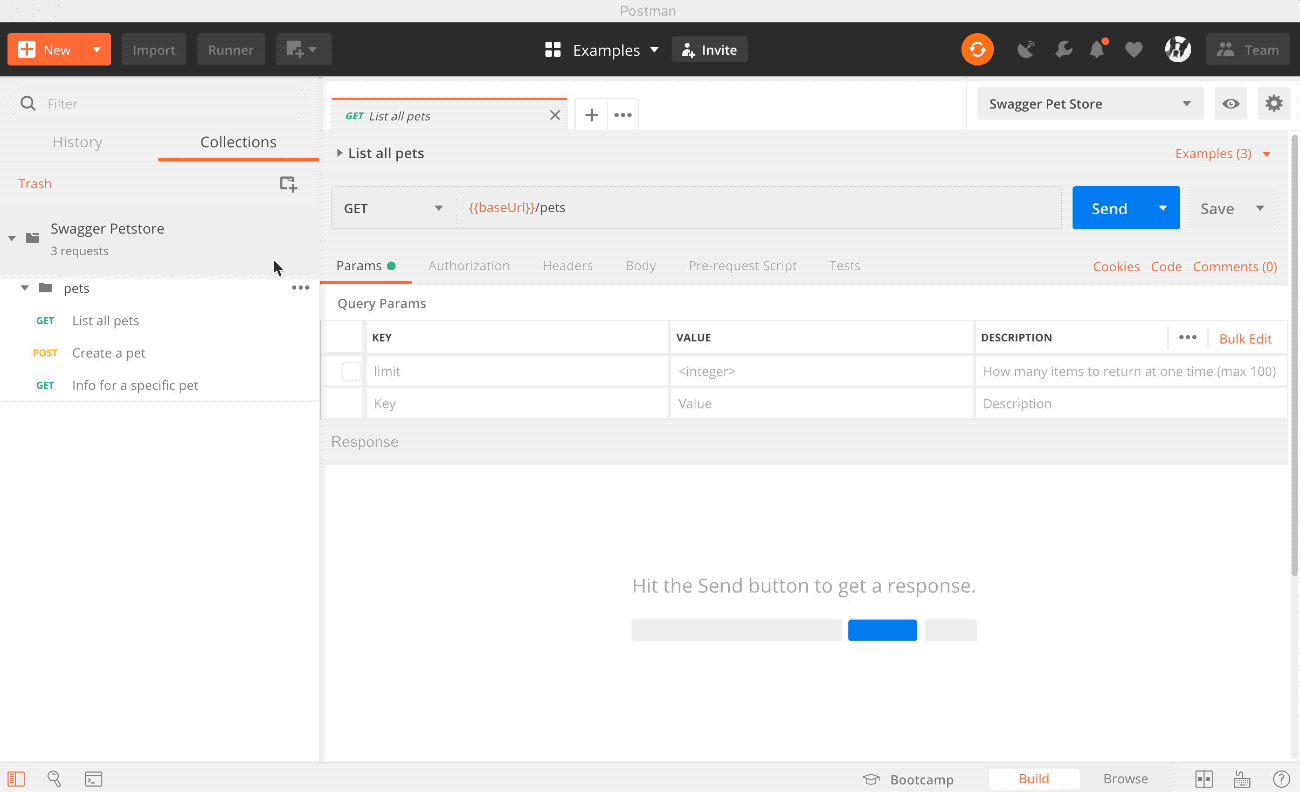Screen dimensions: 1300x792
Task: Switch to Browse mode
Action: click(x=1125, y=778)
